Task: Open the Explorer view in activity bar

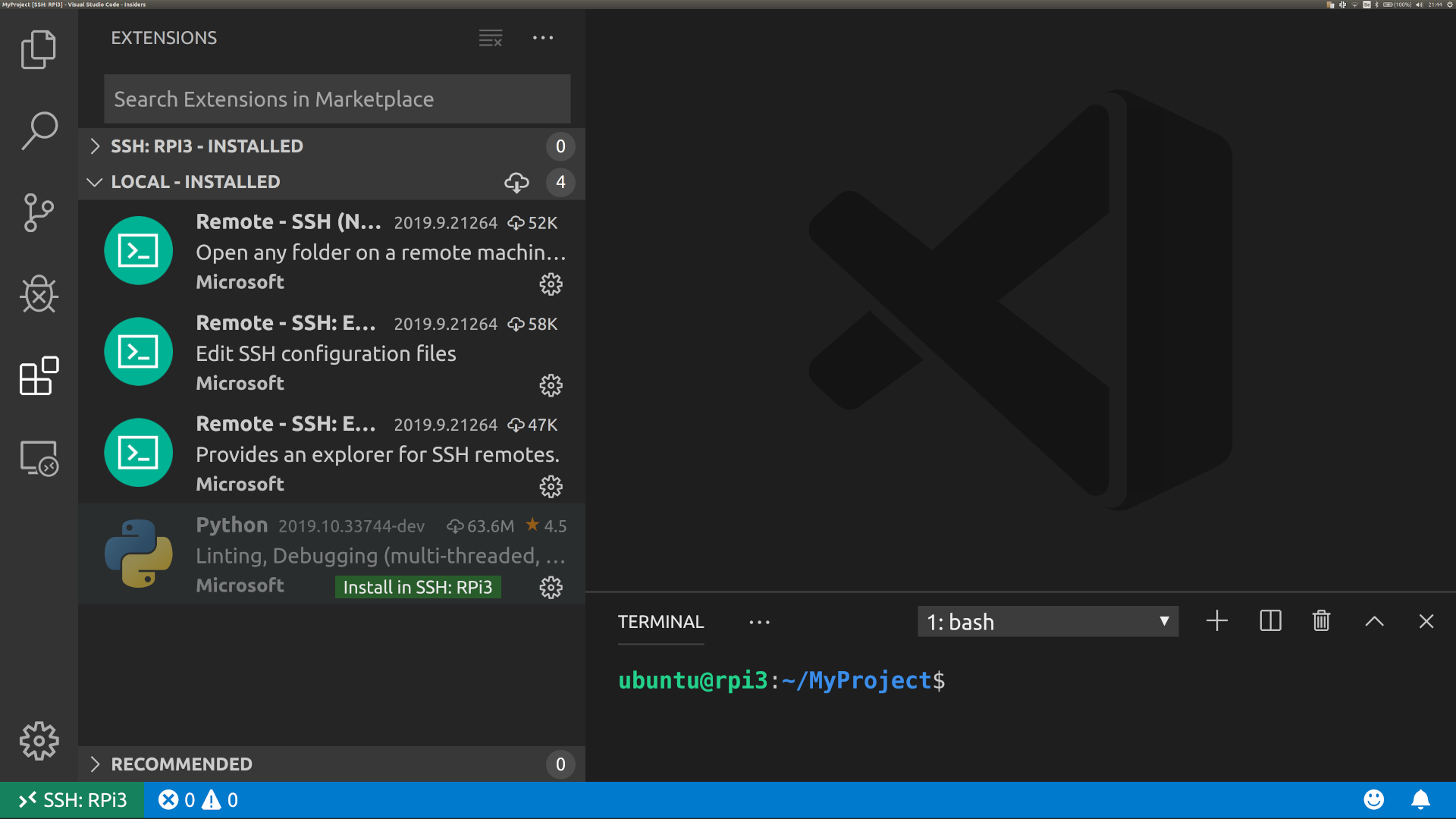Action: (x=39, y=49)
